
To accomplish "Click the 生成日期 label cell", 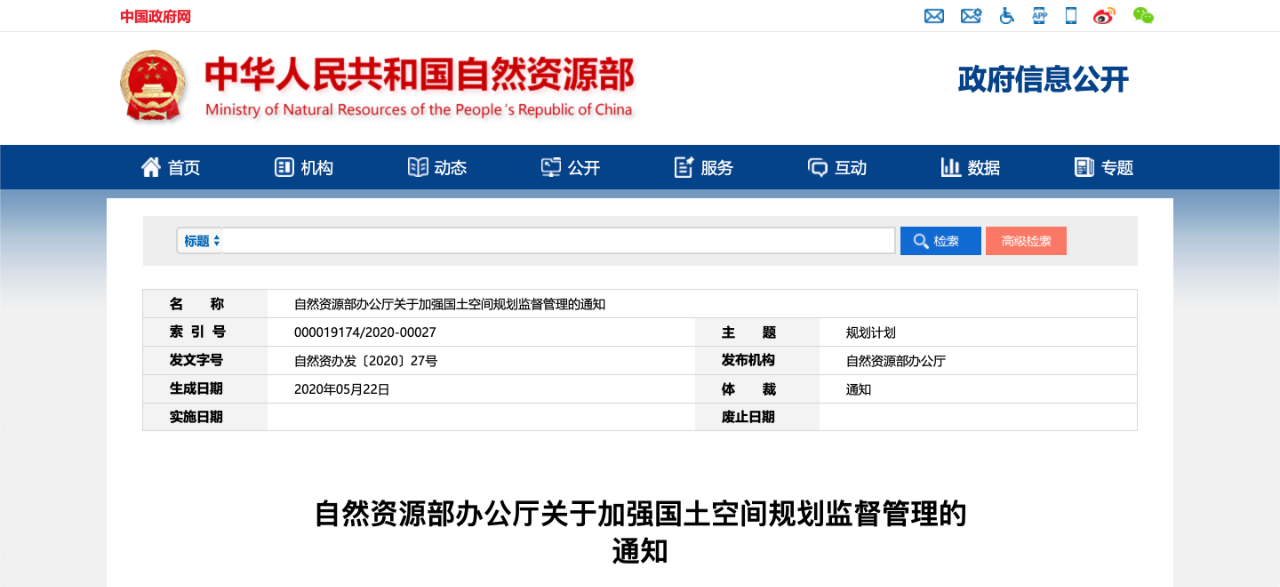I will (205, 389).
